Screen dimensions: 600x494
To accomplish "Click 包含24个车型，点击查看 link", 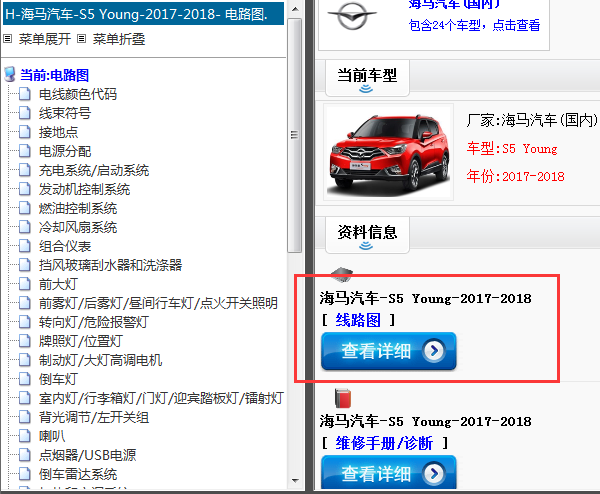I will click(474, 25).
